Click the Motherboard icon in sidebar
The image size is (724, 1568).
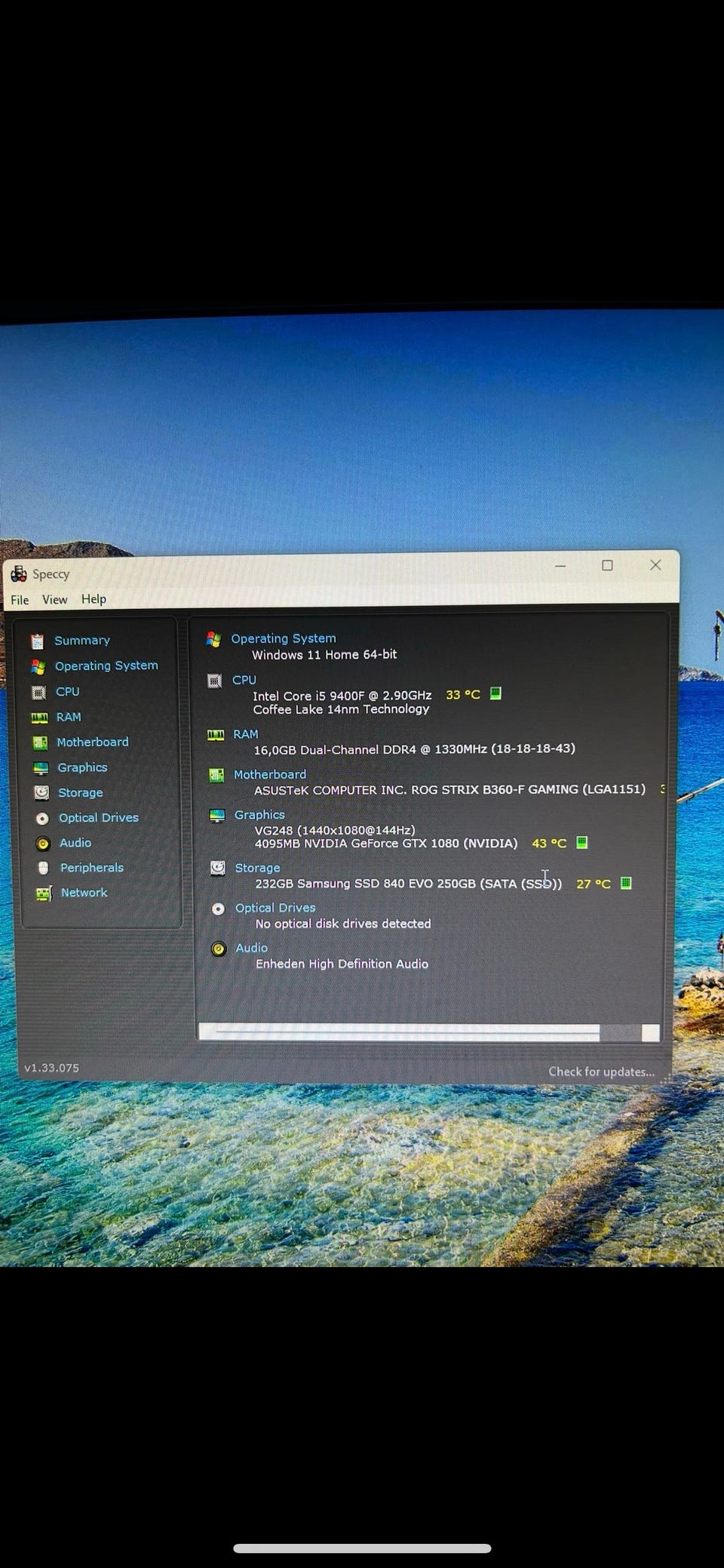[40, 743]
